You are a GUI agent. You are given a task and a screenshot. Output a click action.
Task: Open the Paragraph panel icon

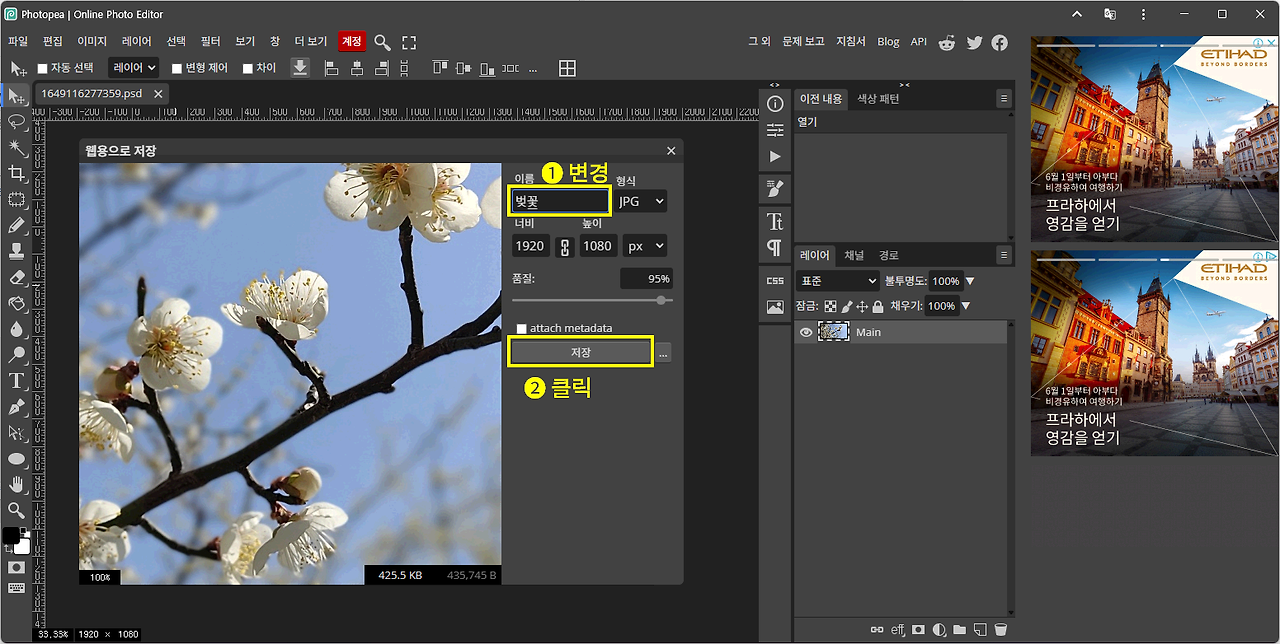pos(775,247)
